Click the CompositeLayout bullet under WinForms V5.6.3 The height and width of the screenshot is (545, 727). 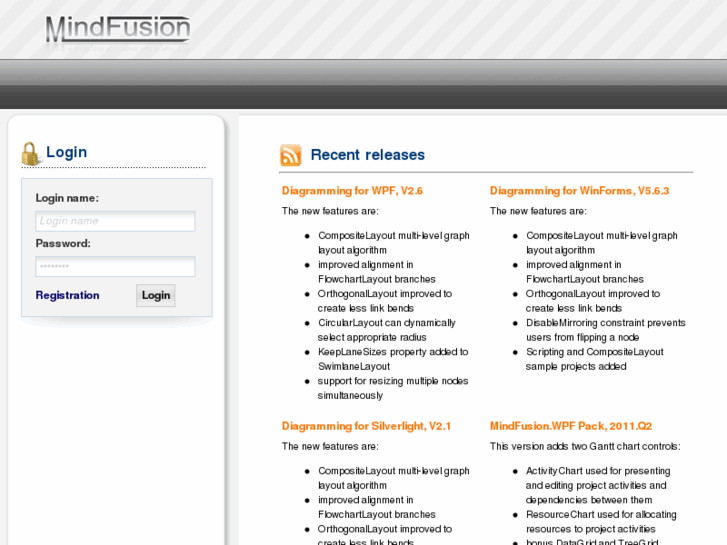click(602, 243)
